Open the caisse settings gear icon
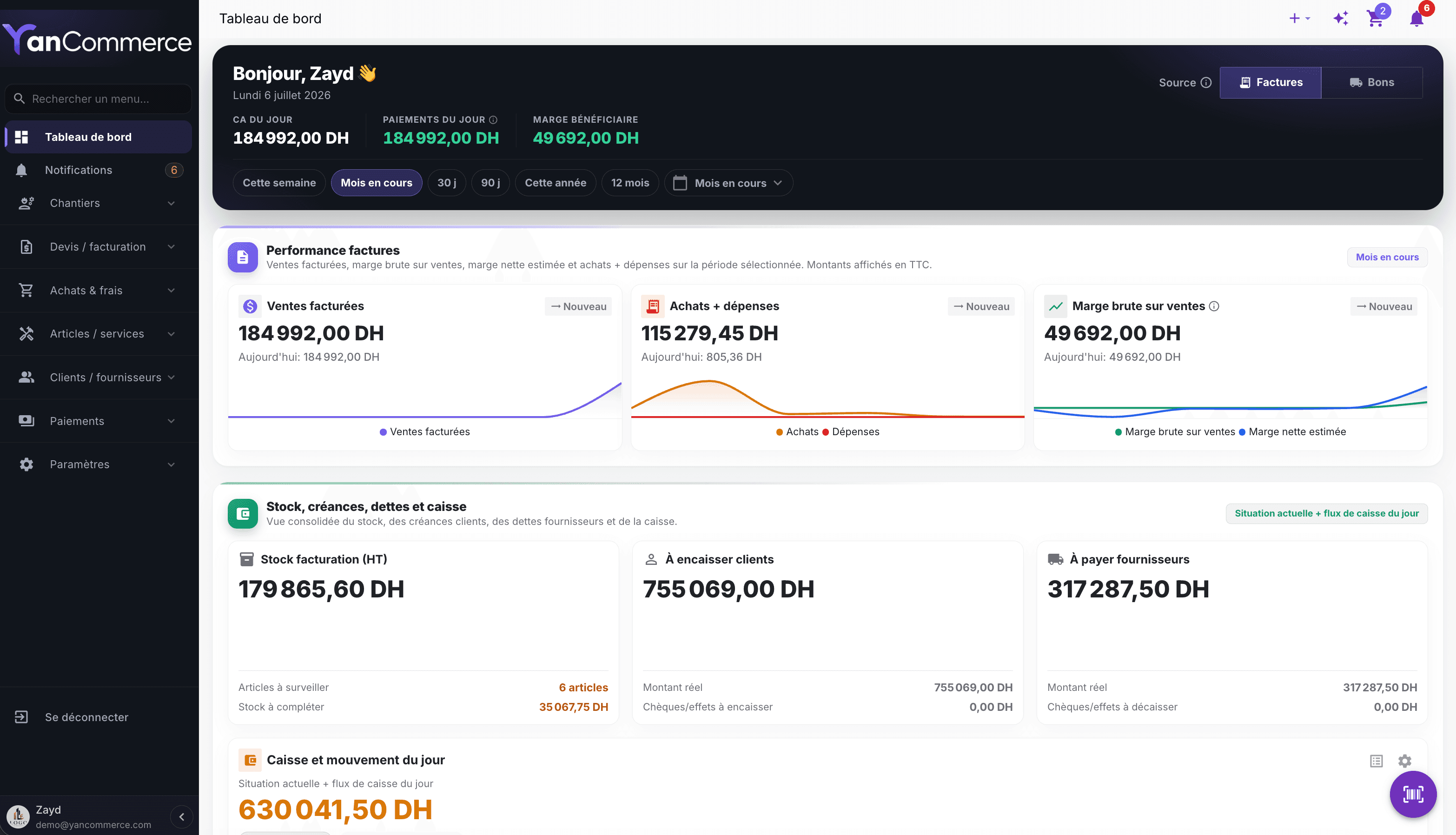Viewport: 1456px width, 835px height. (1404, 761)
